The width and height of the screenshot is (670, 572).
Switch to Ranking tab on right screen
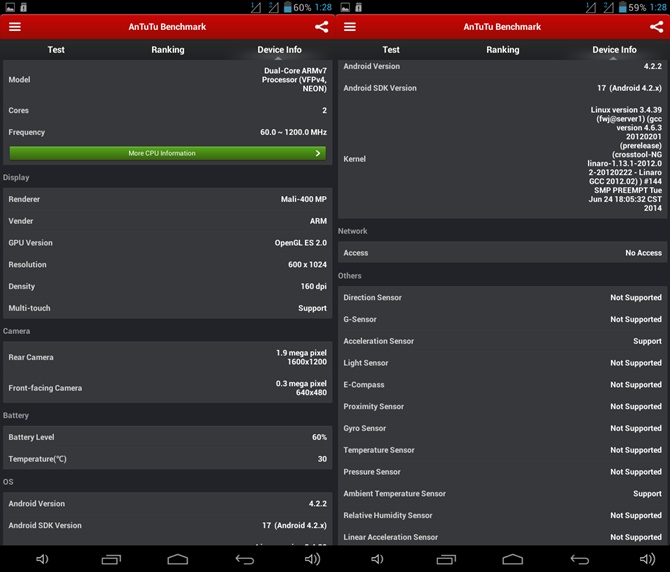[x=502, y=50]
